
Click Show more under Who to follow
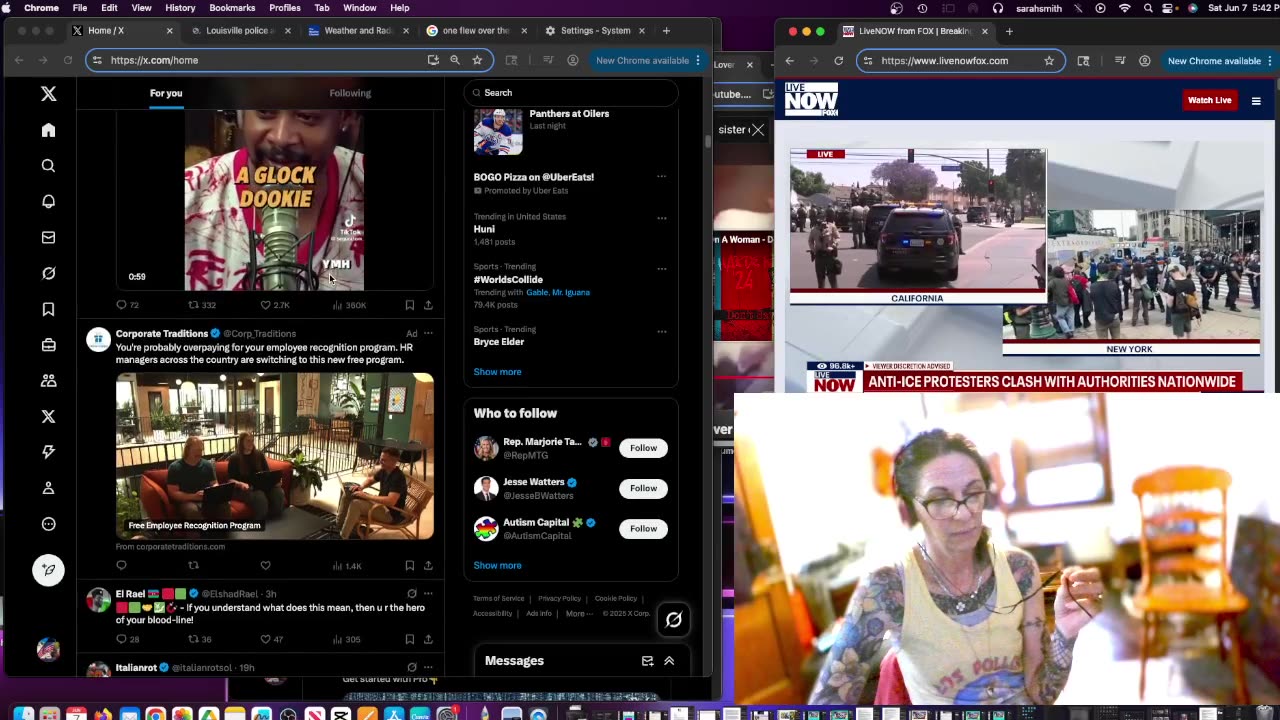[497, 566]
